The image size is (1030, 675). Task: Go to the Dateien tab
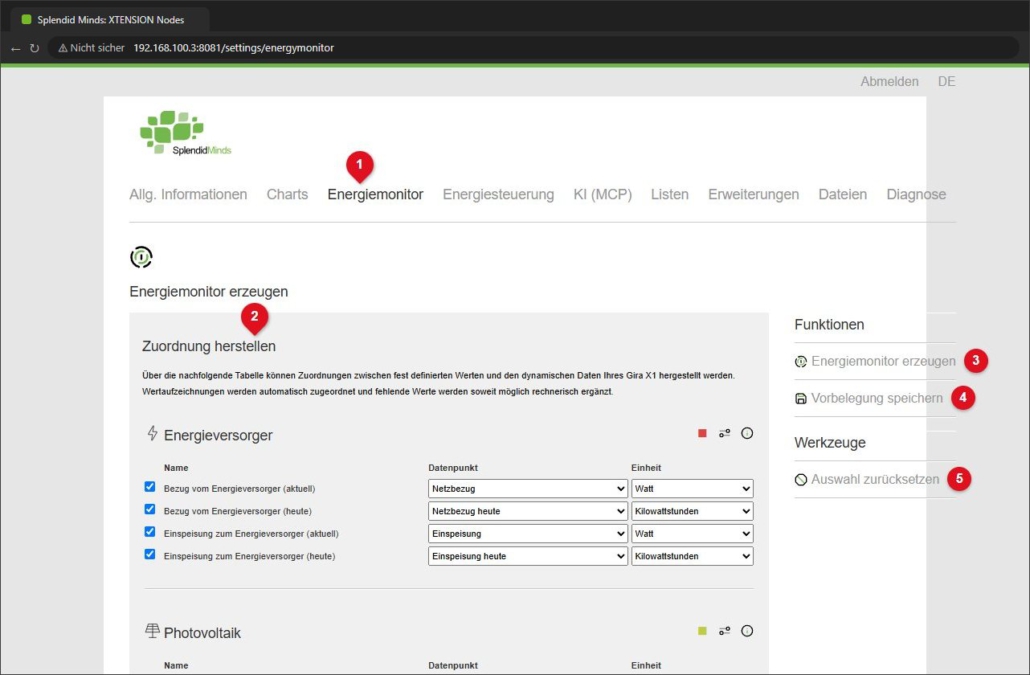point(842,194)
